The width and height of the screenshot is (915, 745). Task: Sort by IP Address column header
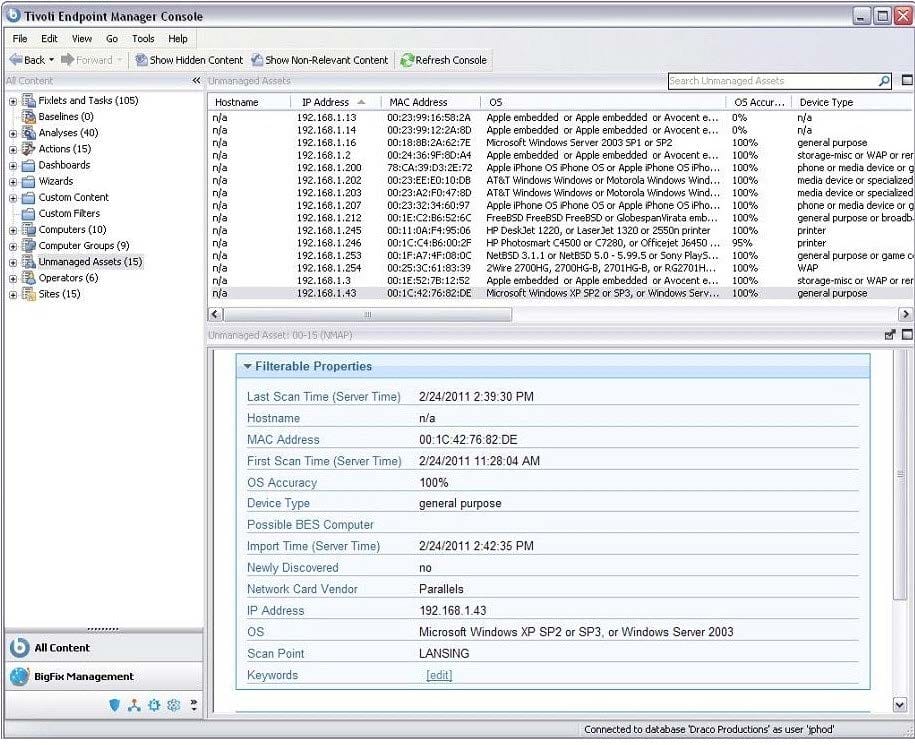click(x=336, y=102)
